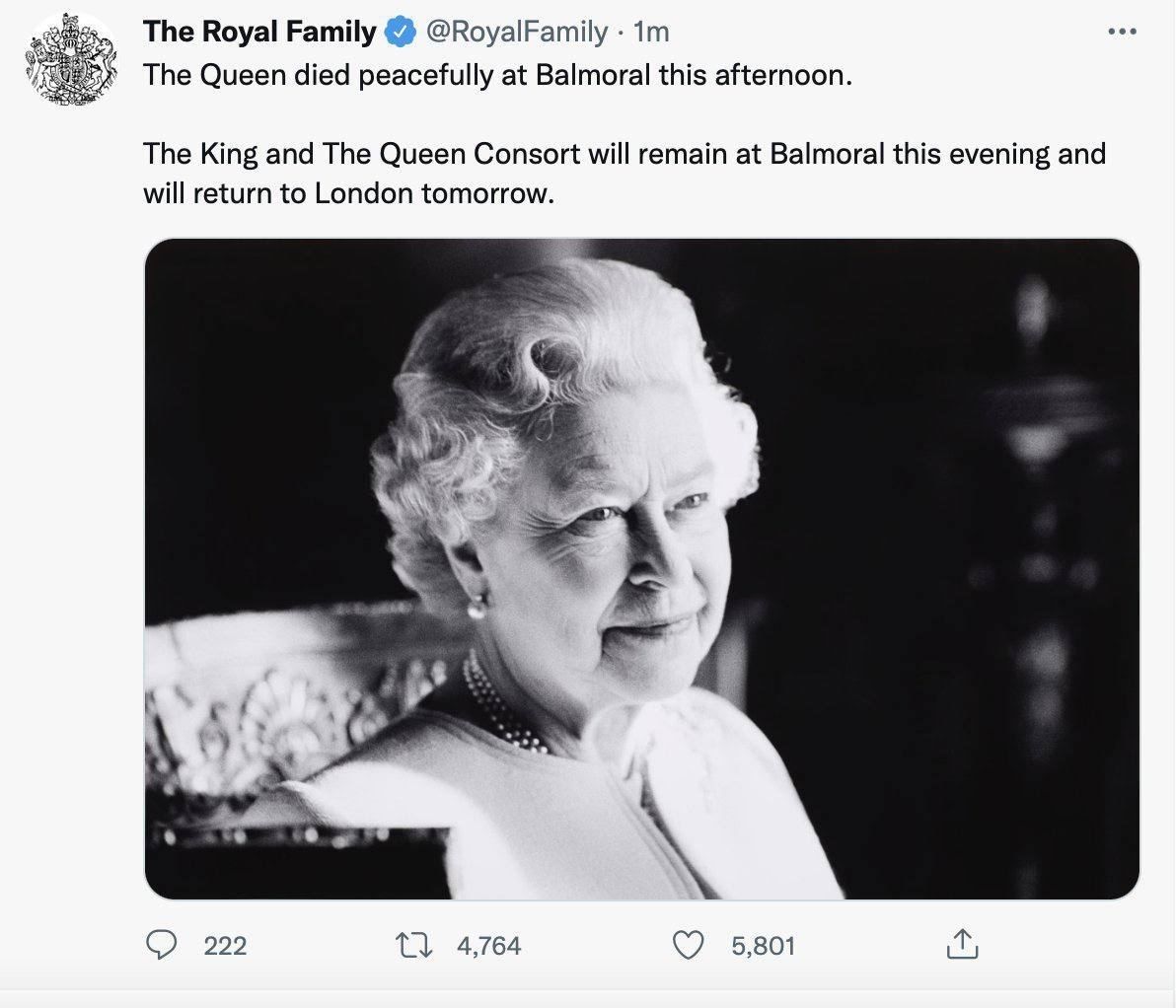Open the tweet via its "1m" timestamp
1176x1008 pixels.
coord(651,33)
